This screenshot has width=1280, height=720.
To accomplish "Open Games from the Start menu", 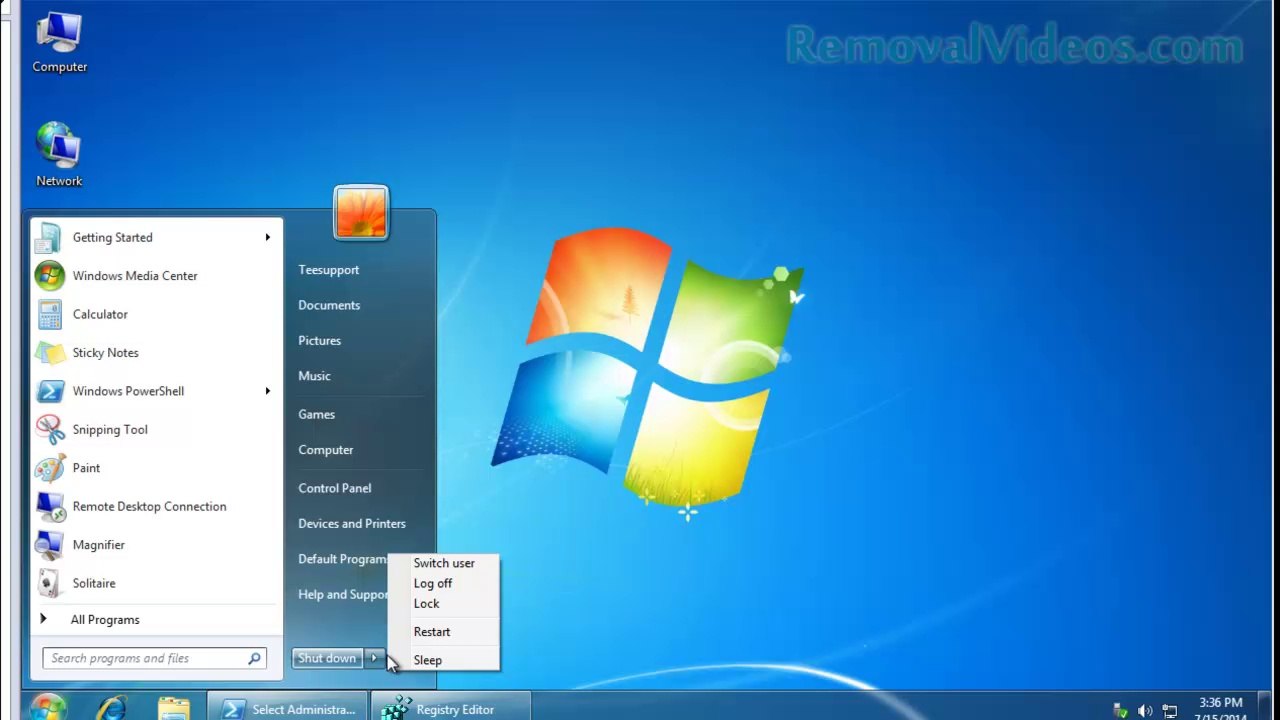I will [316, 414].
